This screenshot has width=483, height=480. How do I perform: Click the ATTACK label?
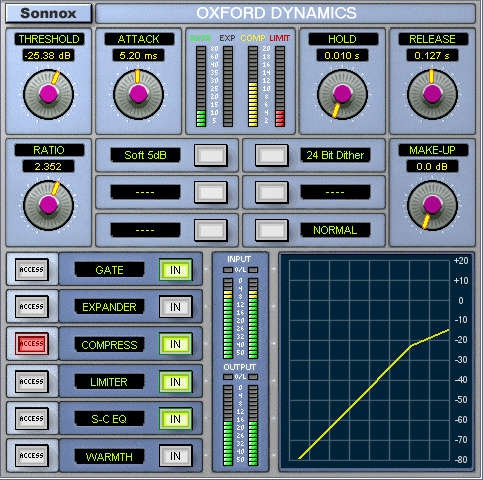point(139,39)
